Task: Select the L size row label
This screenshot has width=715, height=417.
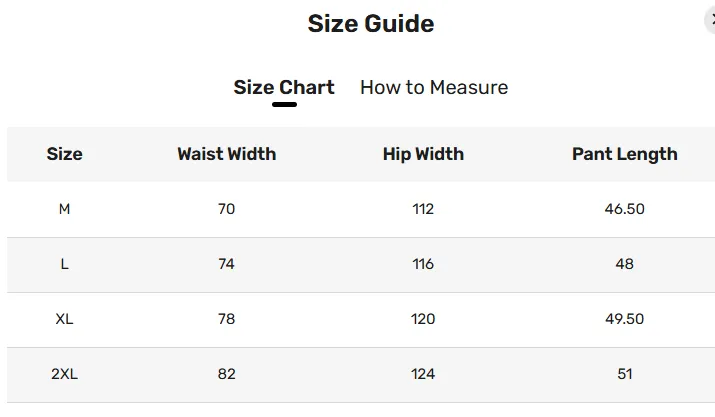Action: [64, 264]
